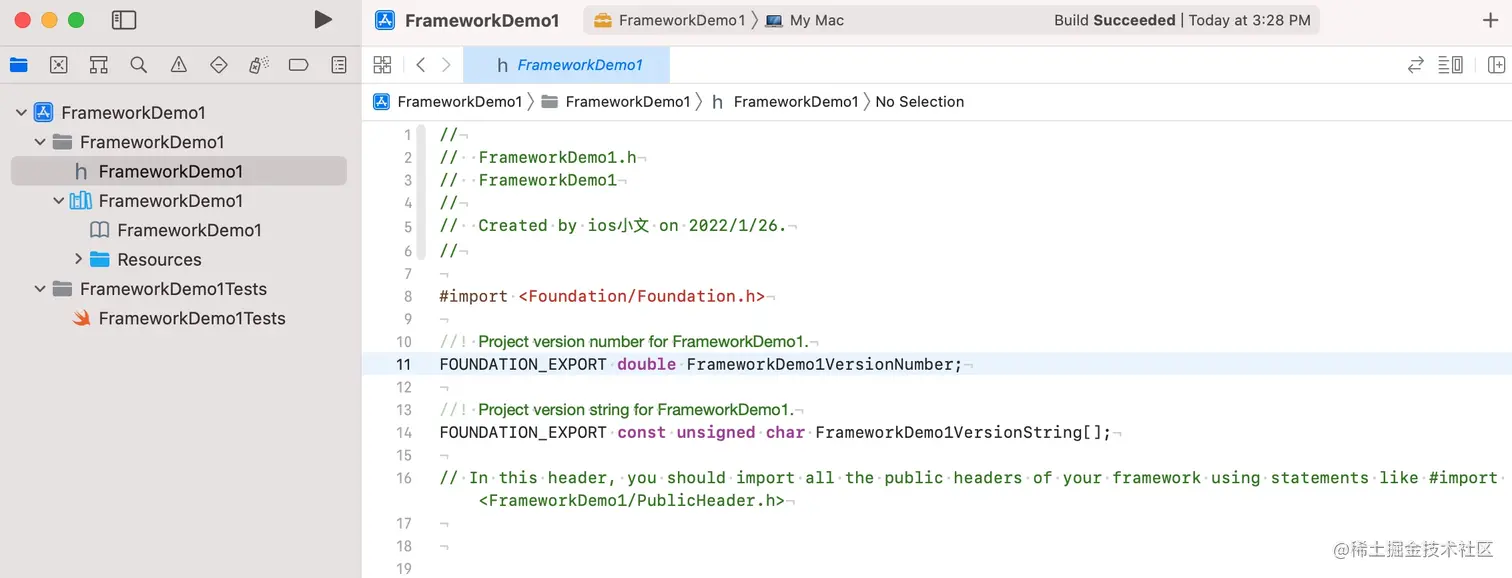Open the Project navigator
Screen dimensions: 1512x578
18,64
